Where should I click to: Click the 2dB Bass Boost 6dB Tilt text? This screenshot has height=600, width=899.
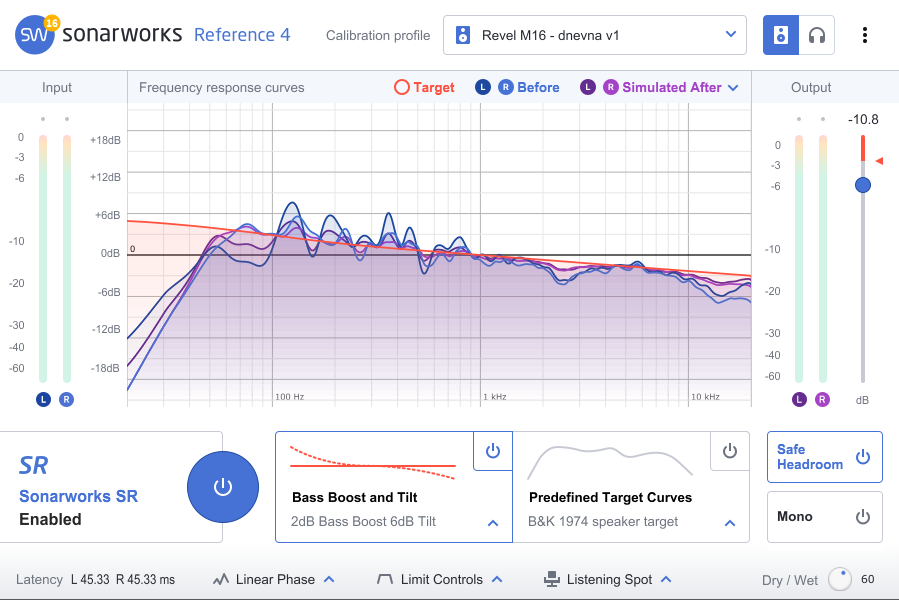tap(363, 521)
